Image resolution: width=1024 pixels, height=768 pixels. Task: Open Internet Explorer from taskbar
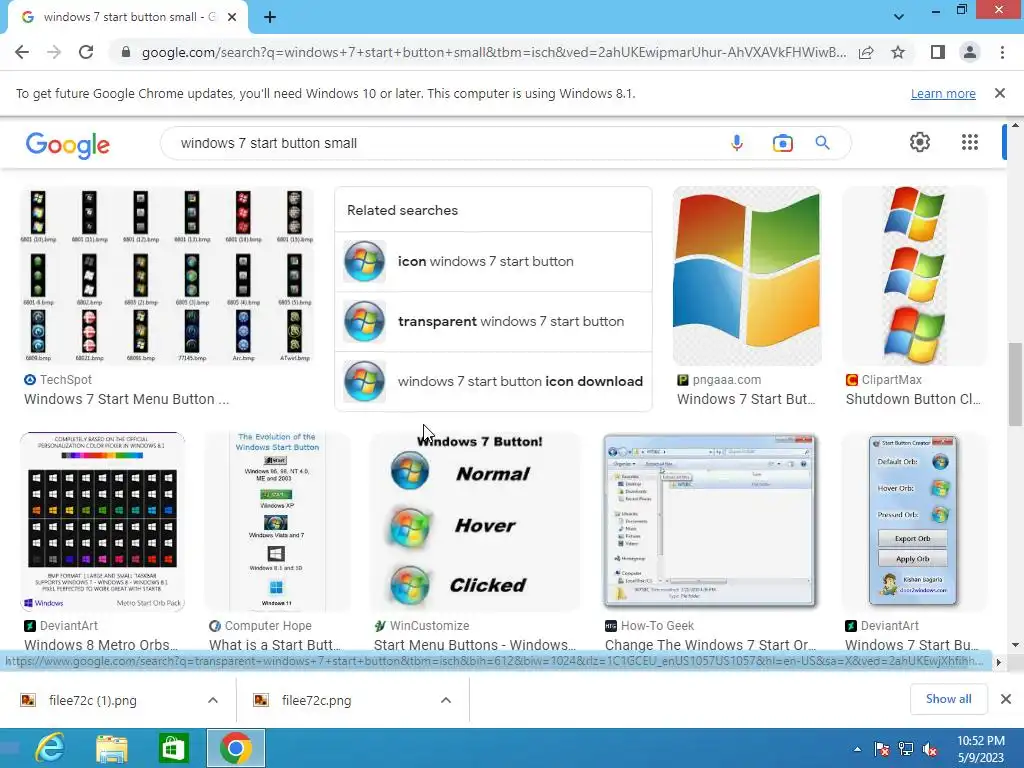coord(50,748)
